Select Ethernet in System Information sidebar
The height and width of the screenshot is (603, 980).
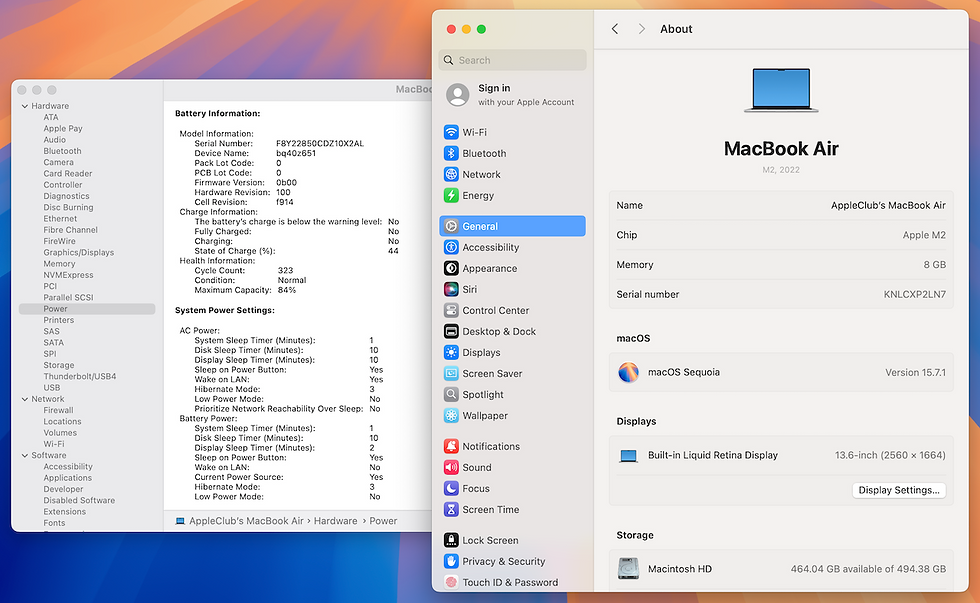(x=60, y=219)
